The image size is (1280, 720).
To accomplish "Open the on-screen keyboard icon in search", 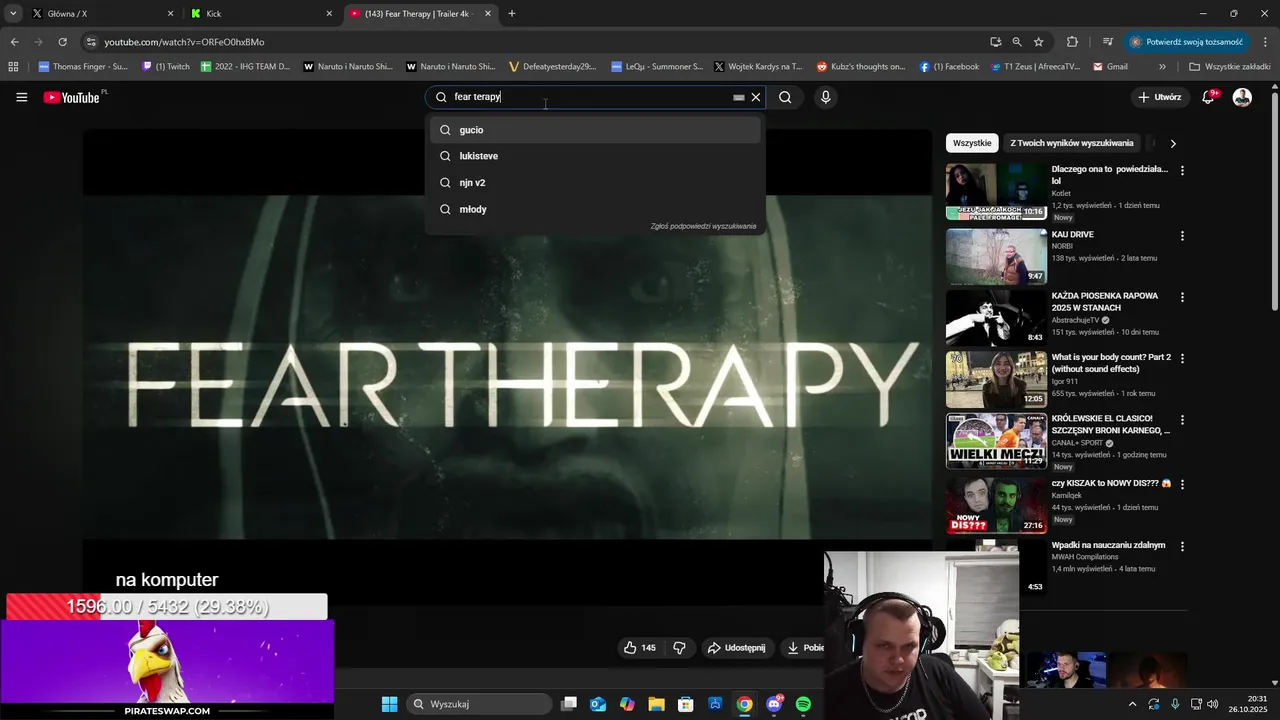I will [x=739, y=97].
